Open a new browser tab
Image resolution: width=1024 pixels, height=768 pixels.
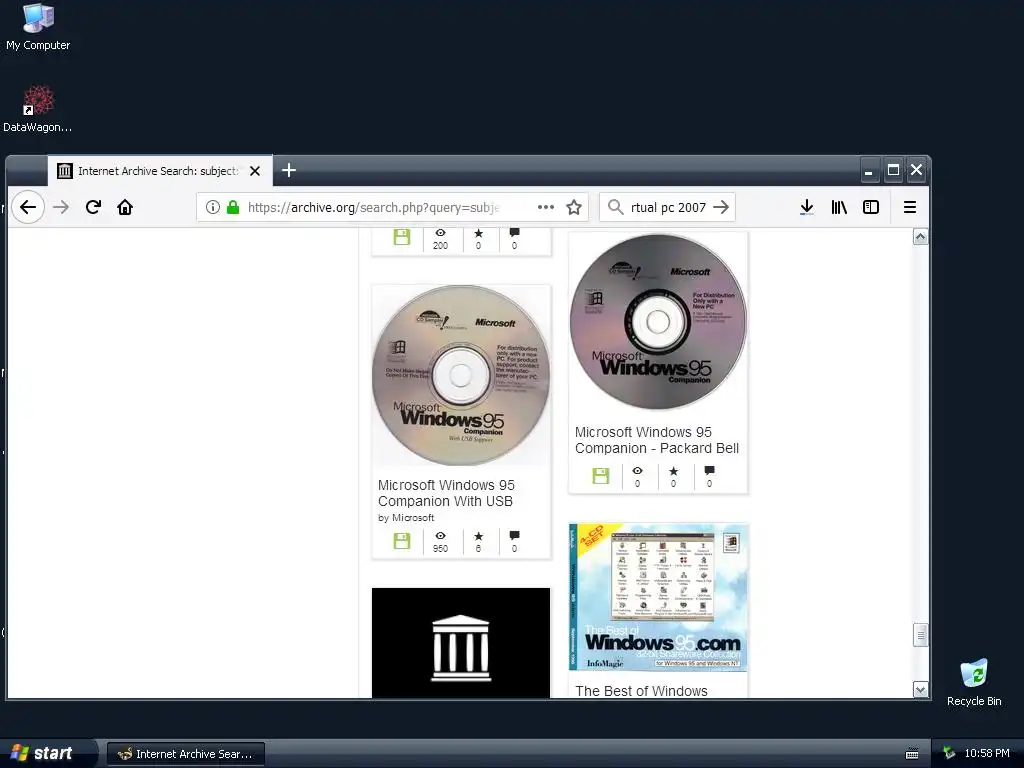(289, 170)
